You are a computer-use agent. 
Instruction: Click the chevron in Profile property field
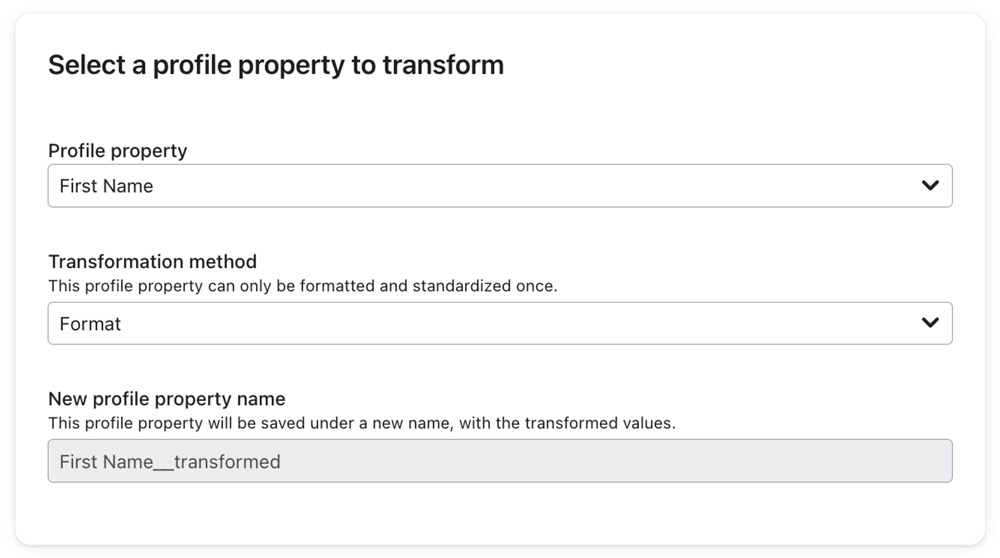[930, 186]
